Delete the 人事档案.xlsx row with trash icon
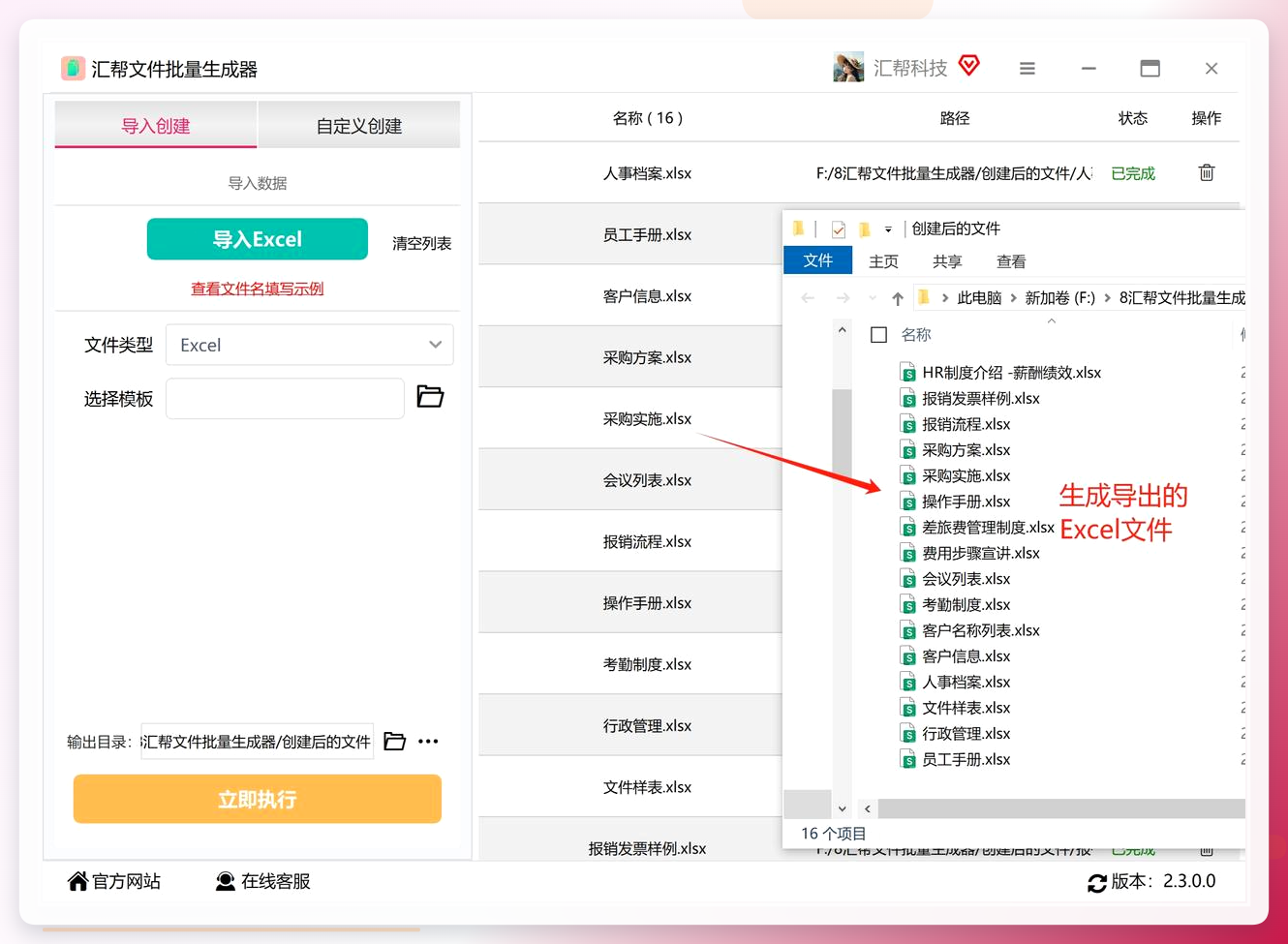Image resolution: width=1288 pixels, height=944 pixels. (x=1207, y=172)
